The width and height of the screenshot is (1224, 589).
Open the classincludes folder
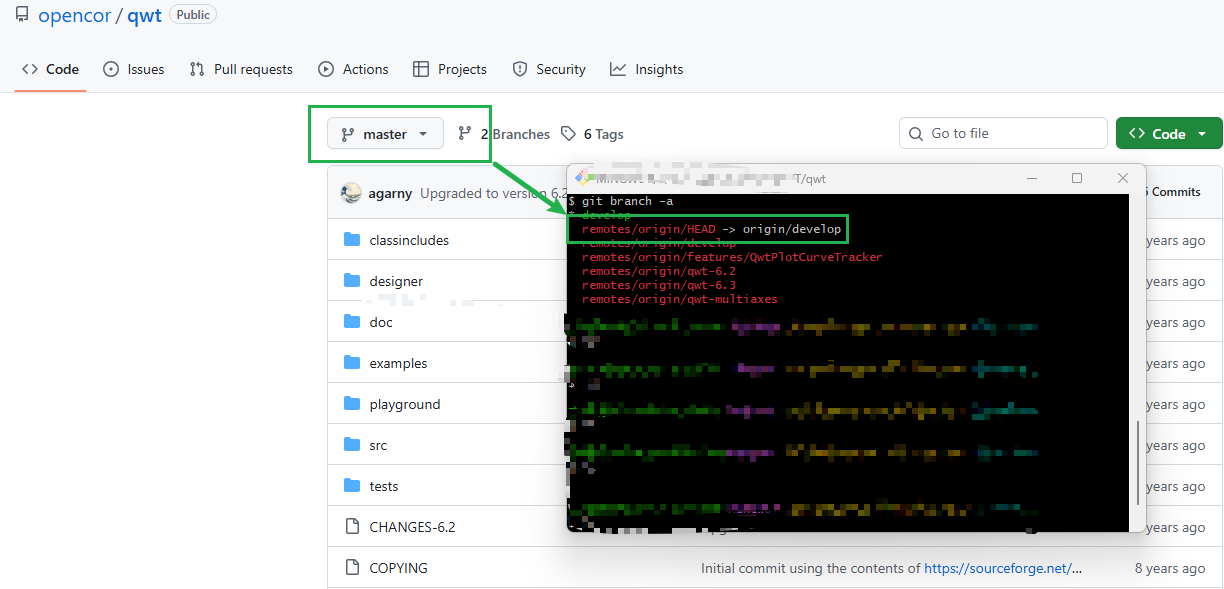[409, 240]
